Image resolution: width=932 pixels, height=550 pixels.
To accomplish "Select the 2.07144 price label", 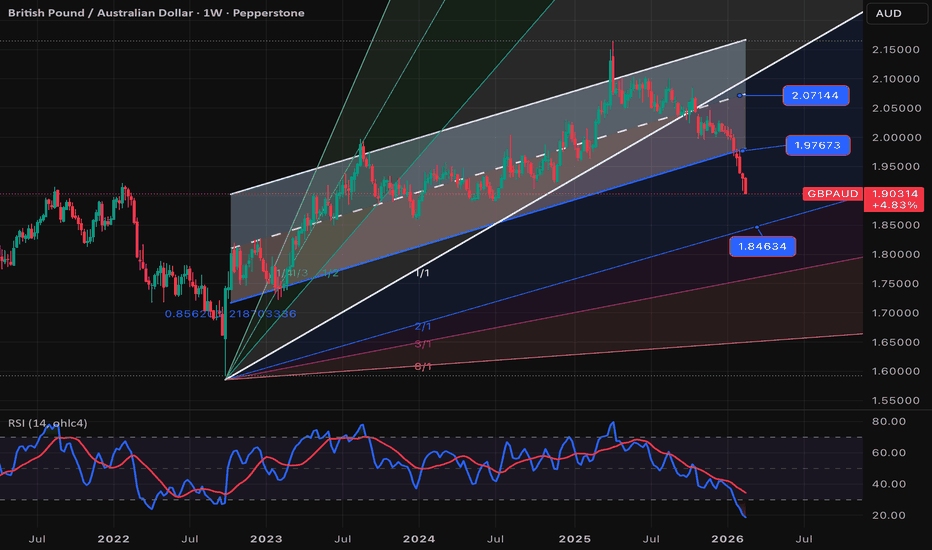I will pos(817,96).
